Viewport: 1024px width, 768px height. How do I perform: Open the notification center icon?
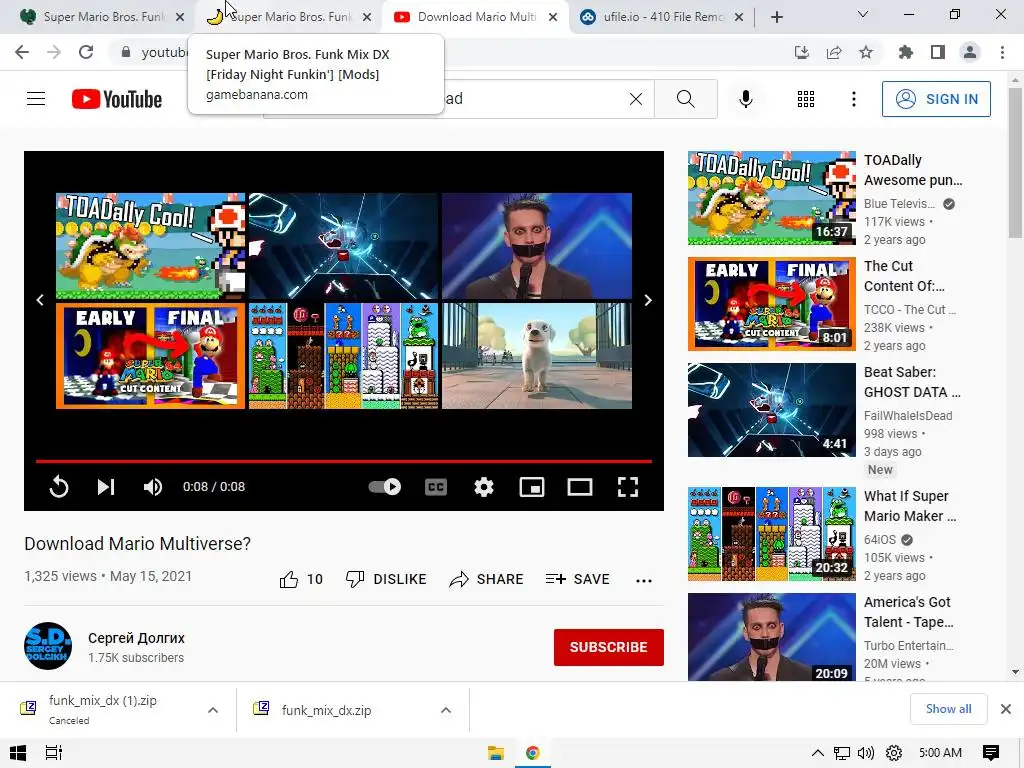(991, 753)
